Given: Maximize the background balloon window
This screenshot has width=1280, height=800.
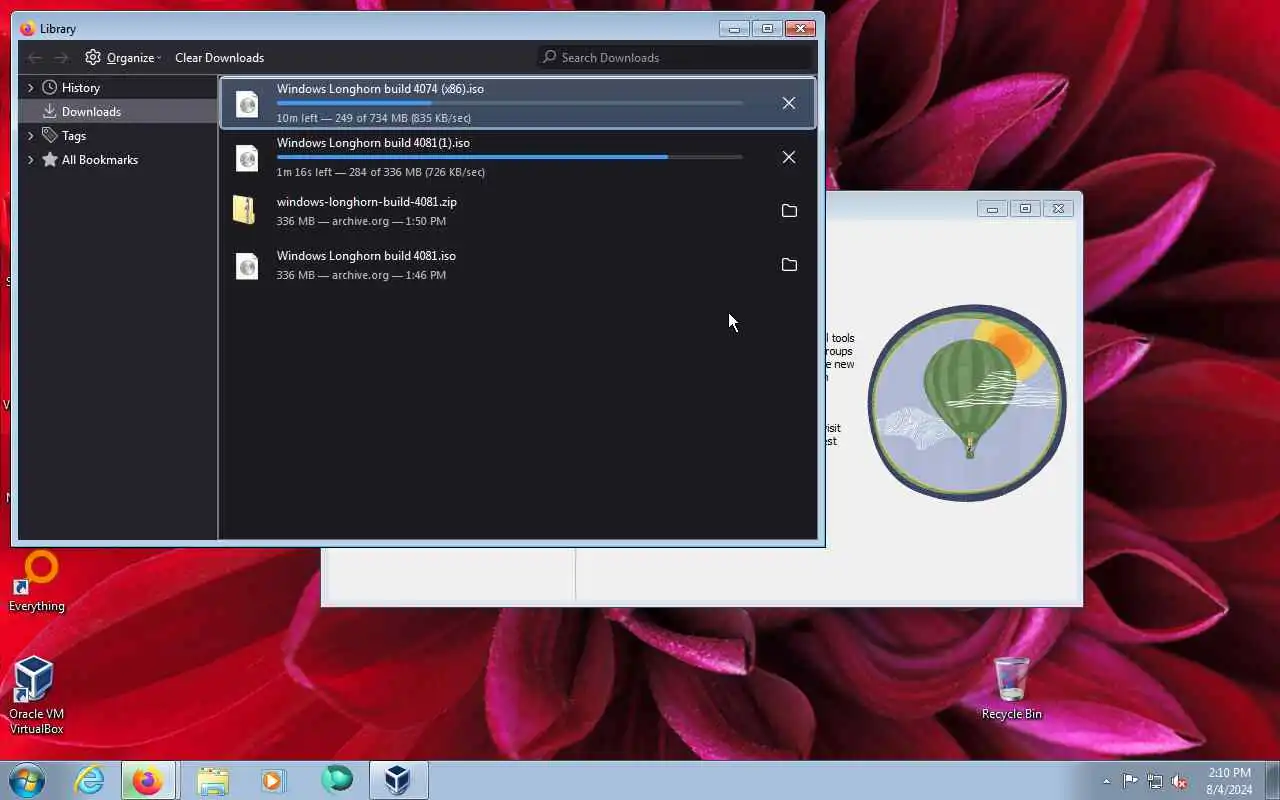Looking at the screenshot, I should [x=1025, y=208].
